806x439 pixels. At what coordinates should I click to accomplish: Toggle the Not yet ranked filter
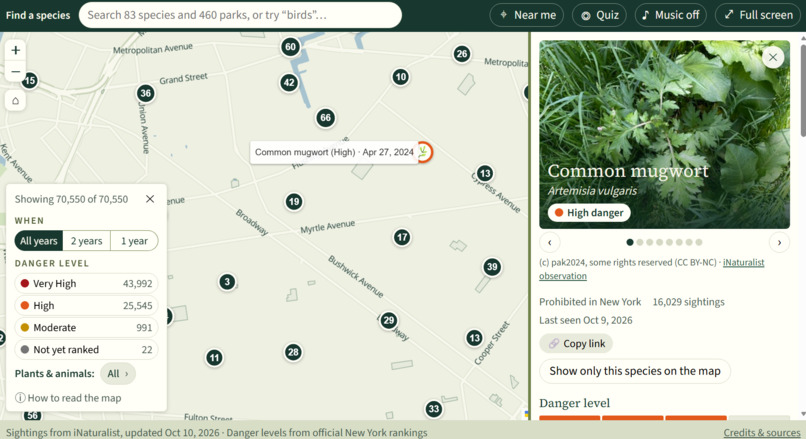pyautogui.click(x=86, y=350)
